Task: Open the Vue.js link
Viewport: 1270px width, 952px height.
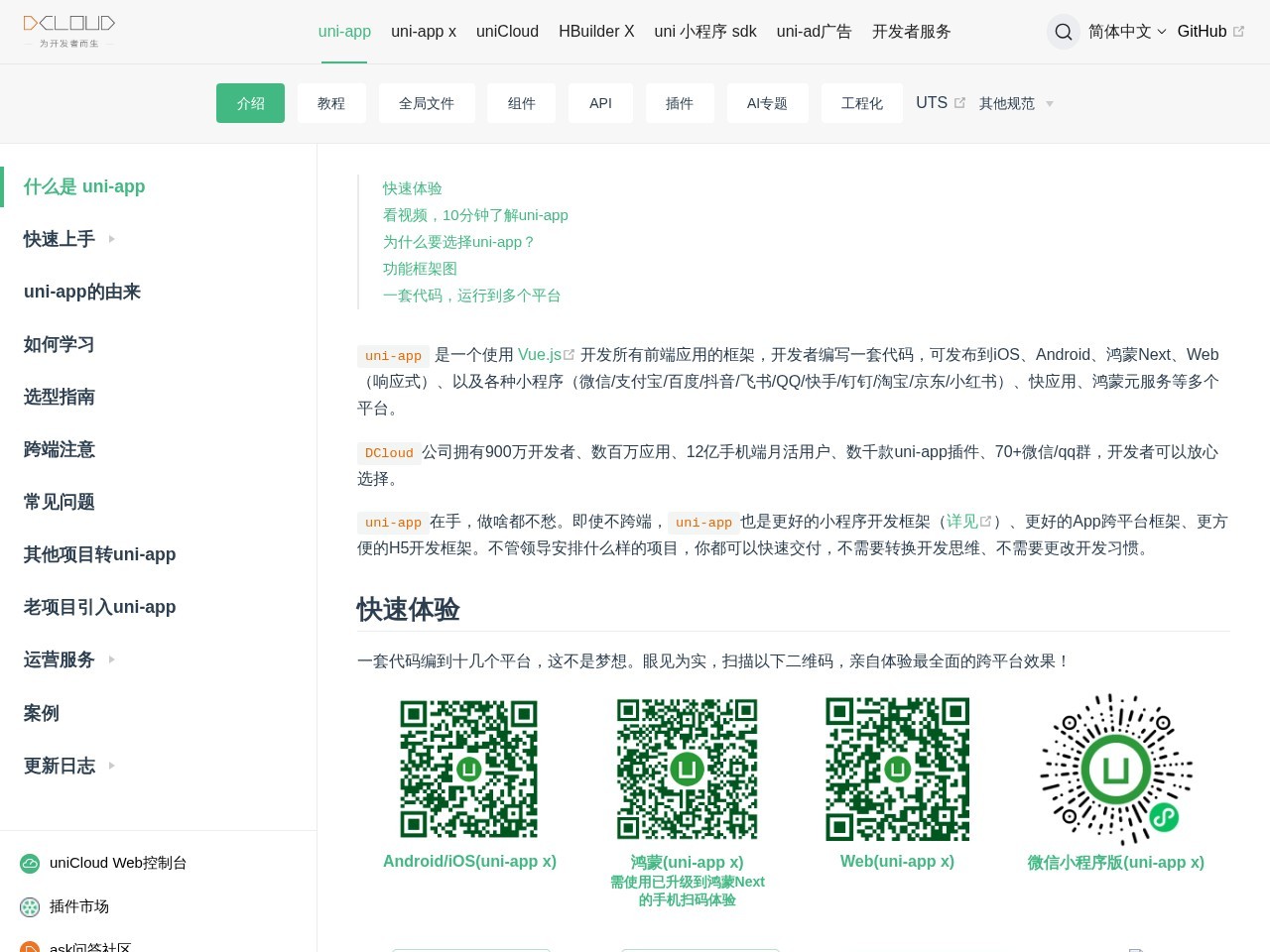Action: (540, 354)
